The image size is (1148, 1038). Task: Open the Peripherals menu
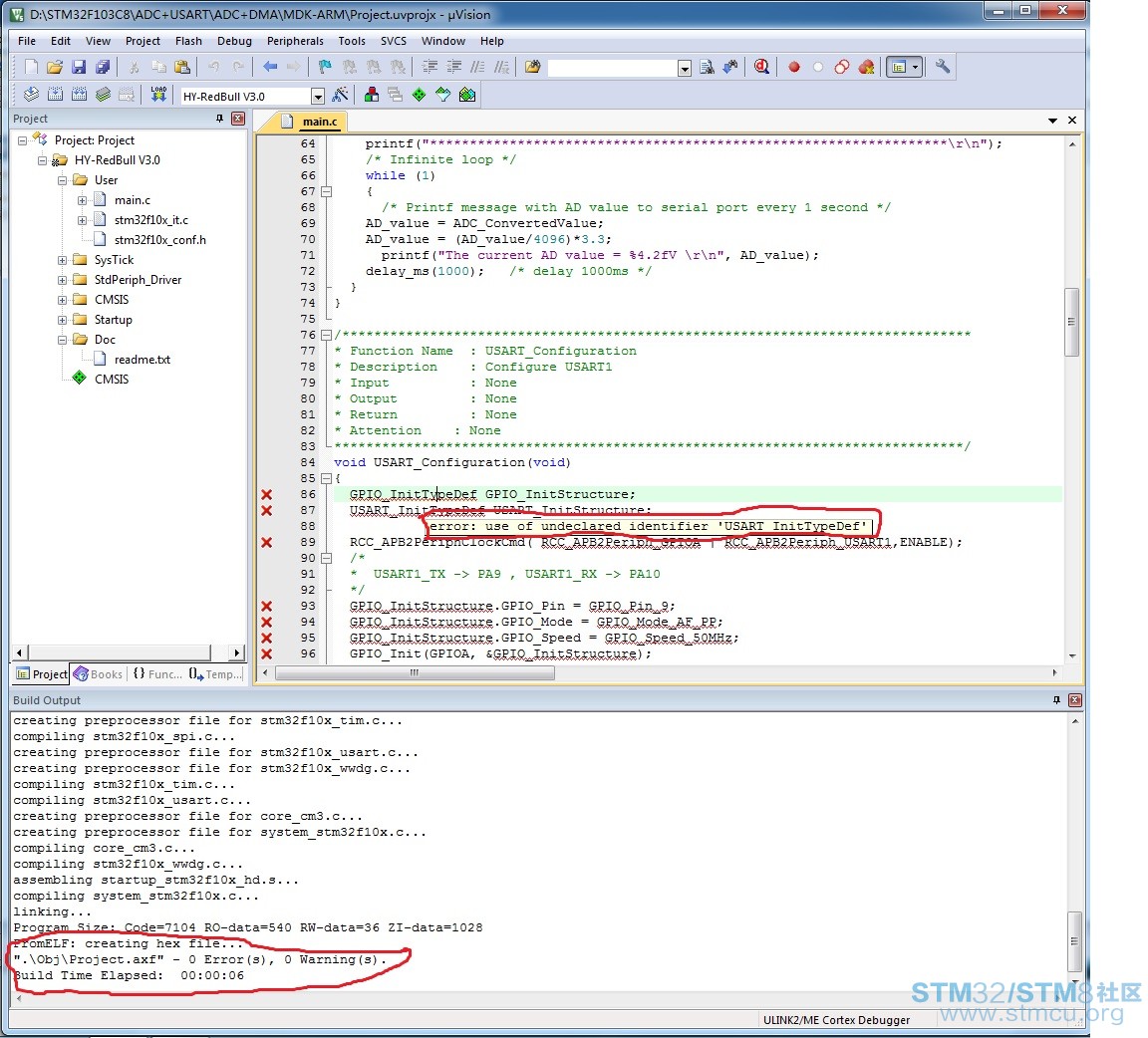pyautogui.click(x=295, y=41)
